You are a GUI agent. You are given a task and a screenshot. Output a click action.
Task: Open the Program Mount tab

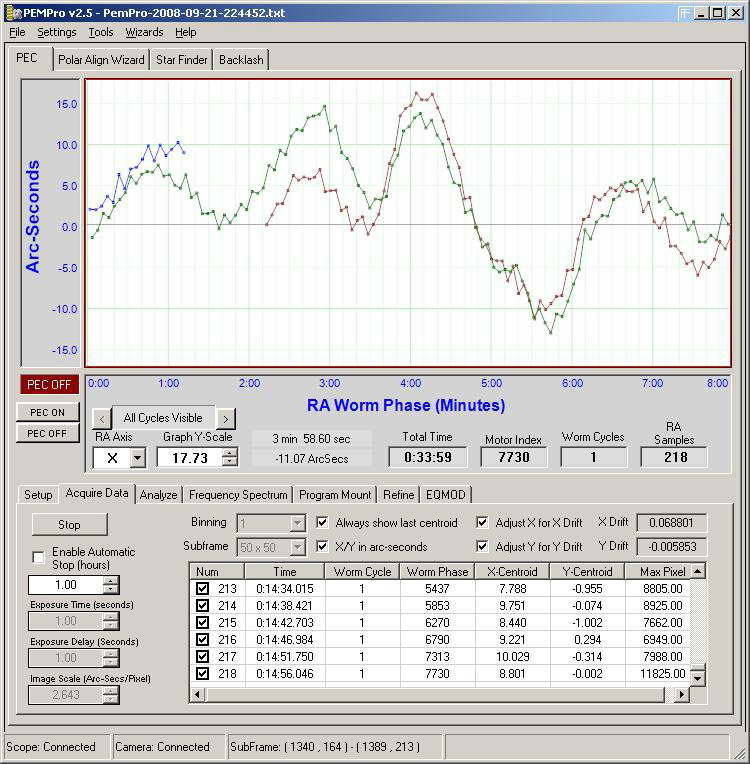coord(335,495)
